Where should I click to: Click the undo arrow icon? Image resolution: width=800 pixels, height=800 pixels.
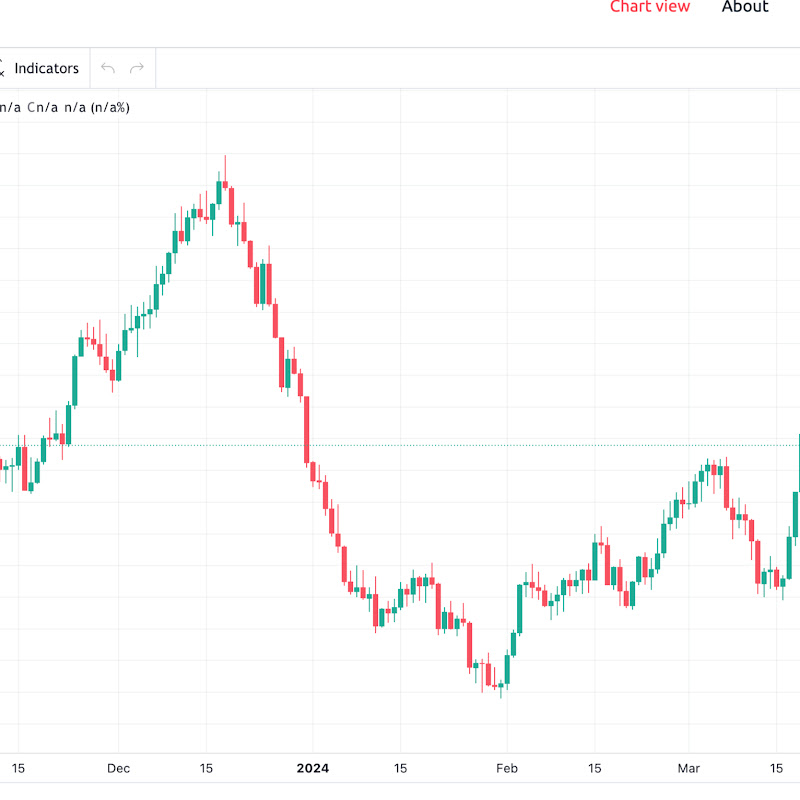pyautogui.click(x=108, y=68)
